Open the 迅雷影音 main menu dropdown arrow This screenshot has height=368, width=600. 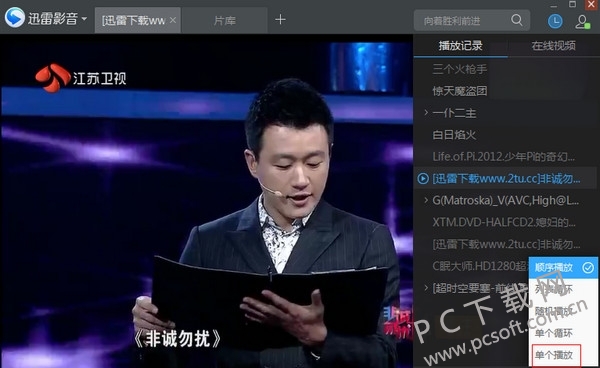84,18
